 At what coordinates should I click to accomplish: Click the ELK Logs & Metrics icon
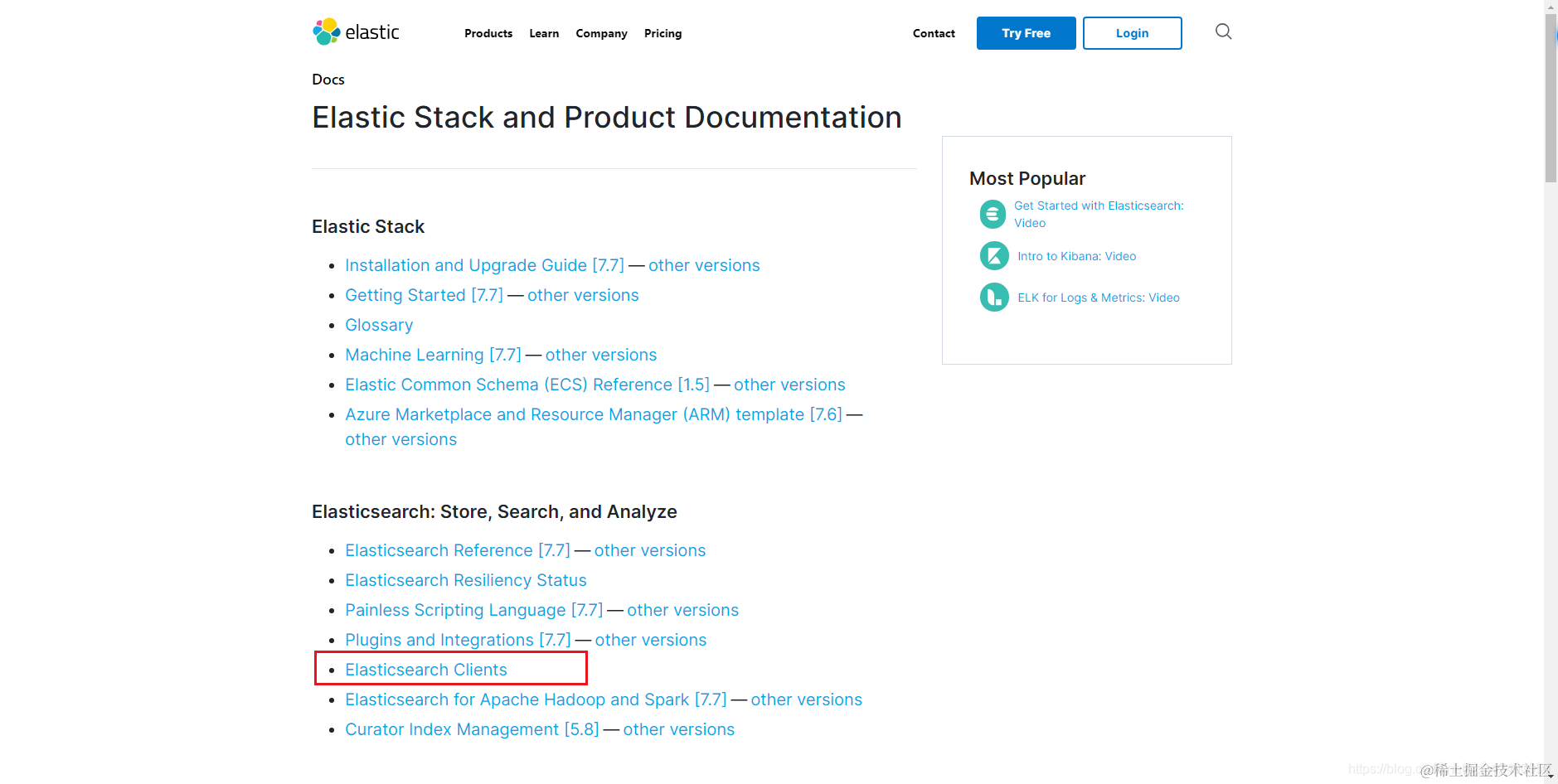click(994, 298)
